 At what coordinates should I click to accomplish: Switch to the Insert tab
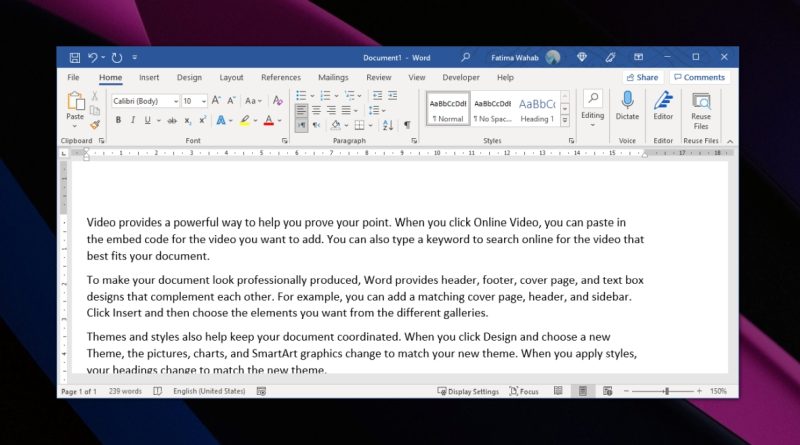(x=149, y=78)
